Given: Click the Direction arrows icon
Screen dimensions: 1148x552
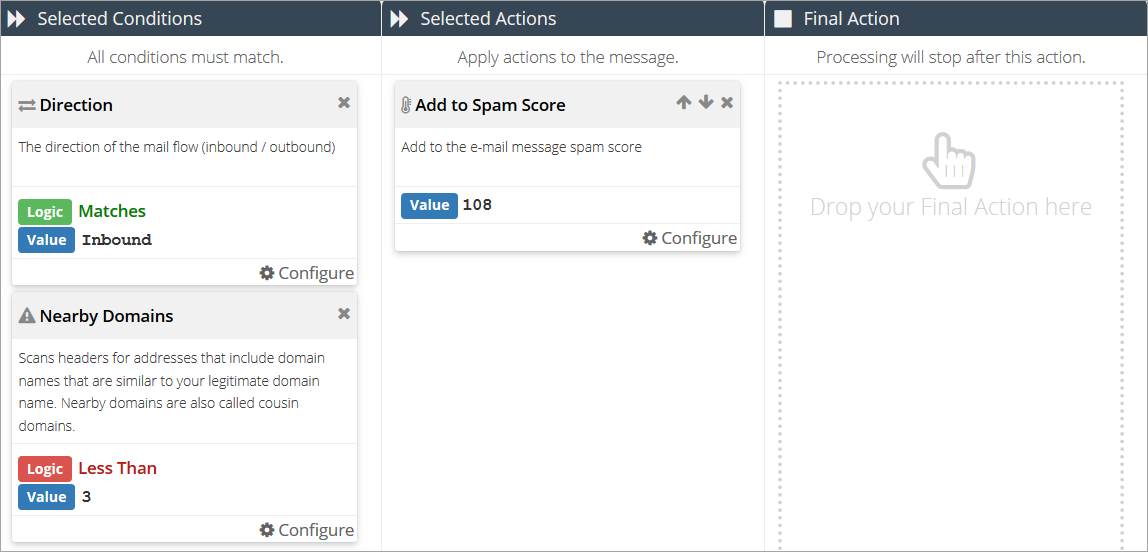Looking at the screenshot, I should (27, 105).
